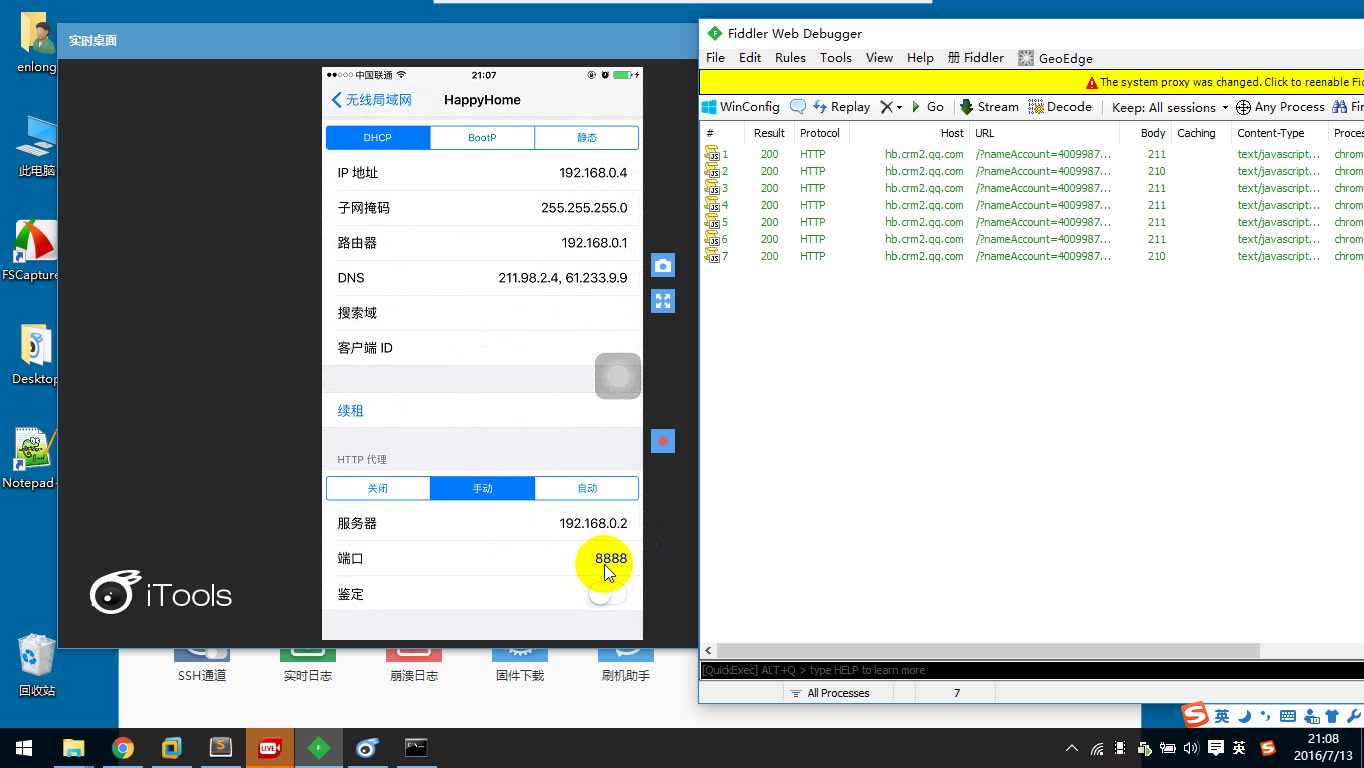Replay the selected sessions in Fiddler

[841, 107]
